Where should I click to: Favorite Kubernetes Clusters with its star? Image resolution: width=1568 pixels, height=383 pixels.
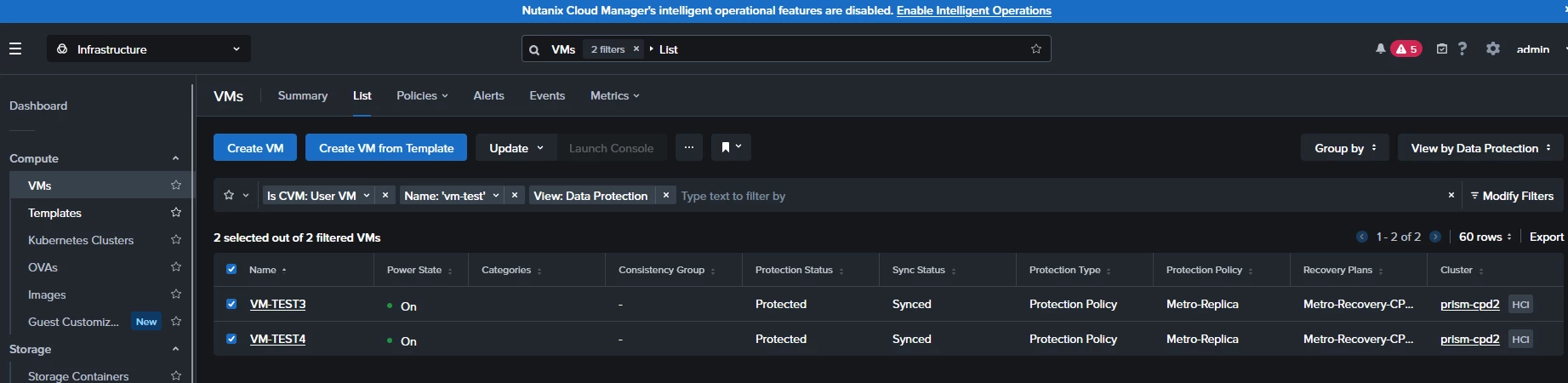pyautogui.click(x=176, y=239)
